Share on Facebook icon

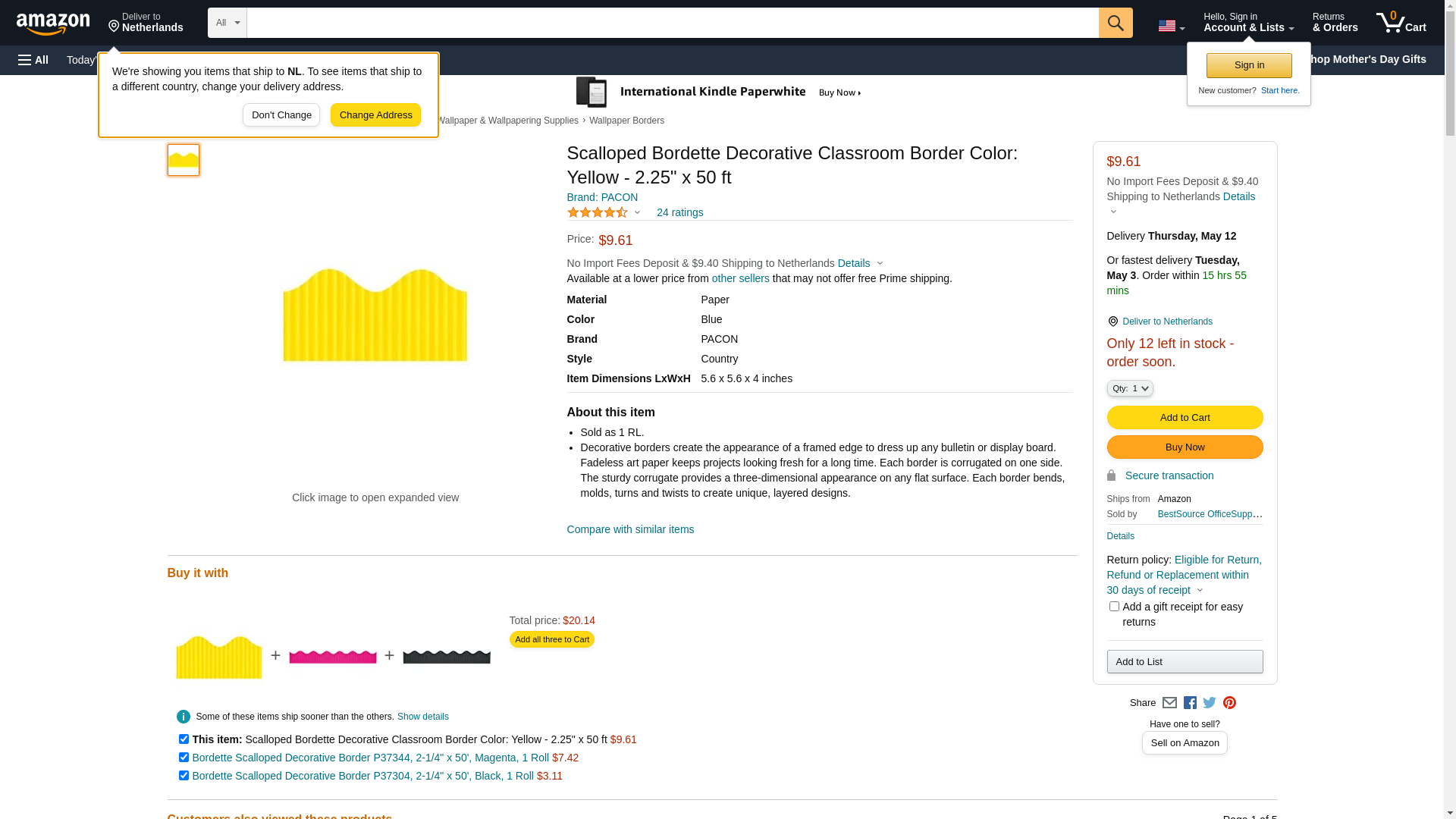click(1190, 703)
